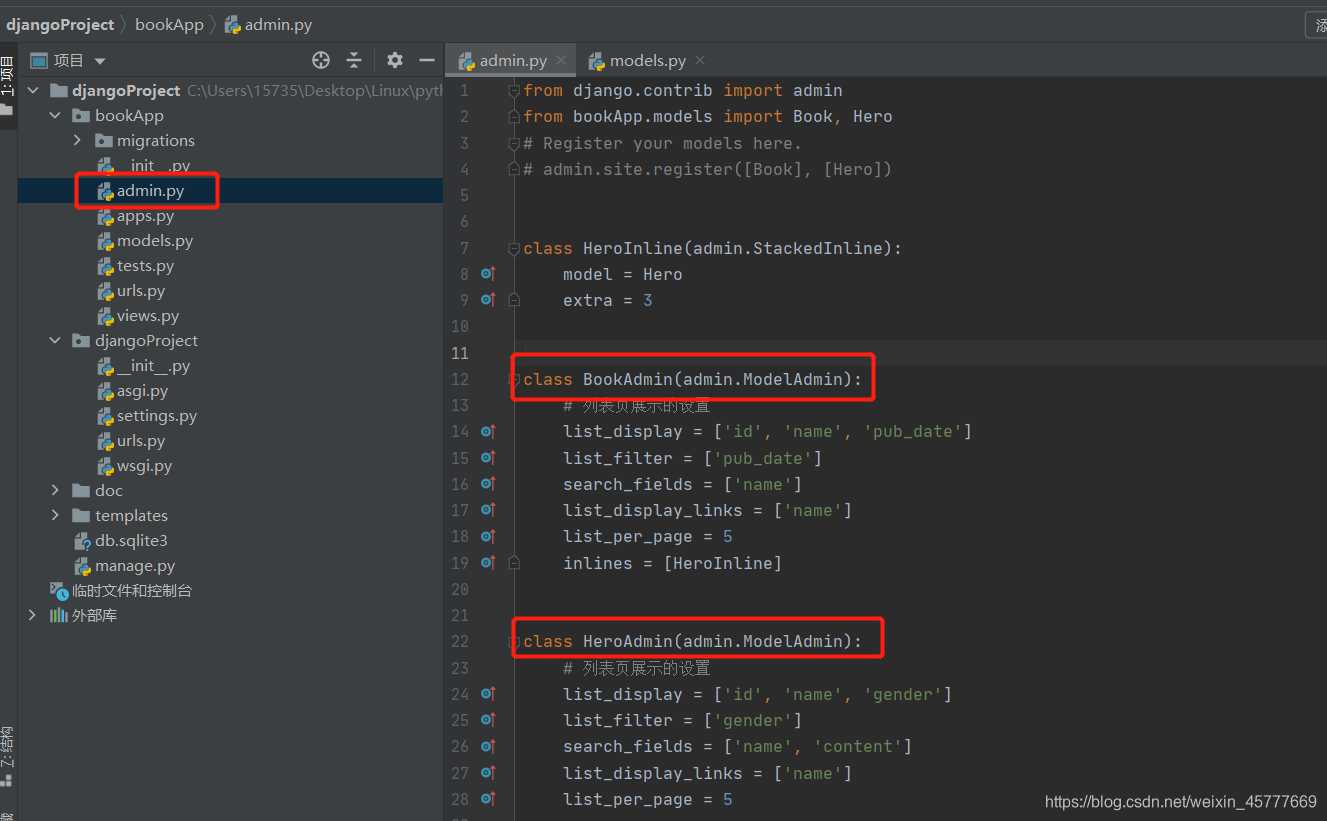Open urls.py under bookApp
The image size is (1327, 821).
141,290
